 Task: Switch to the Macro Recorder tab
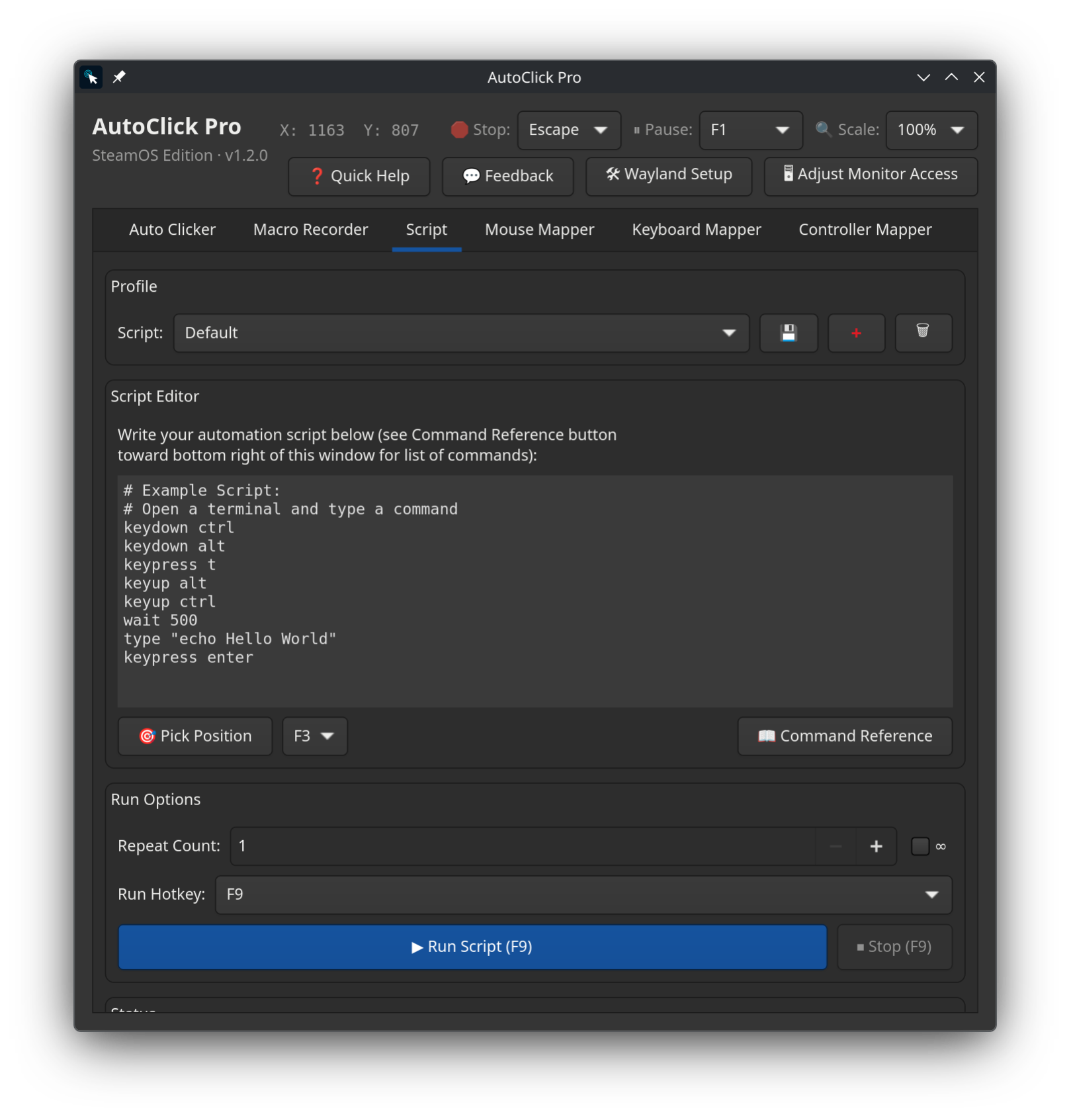pyautogui.click(x=311, y=230)
